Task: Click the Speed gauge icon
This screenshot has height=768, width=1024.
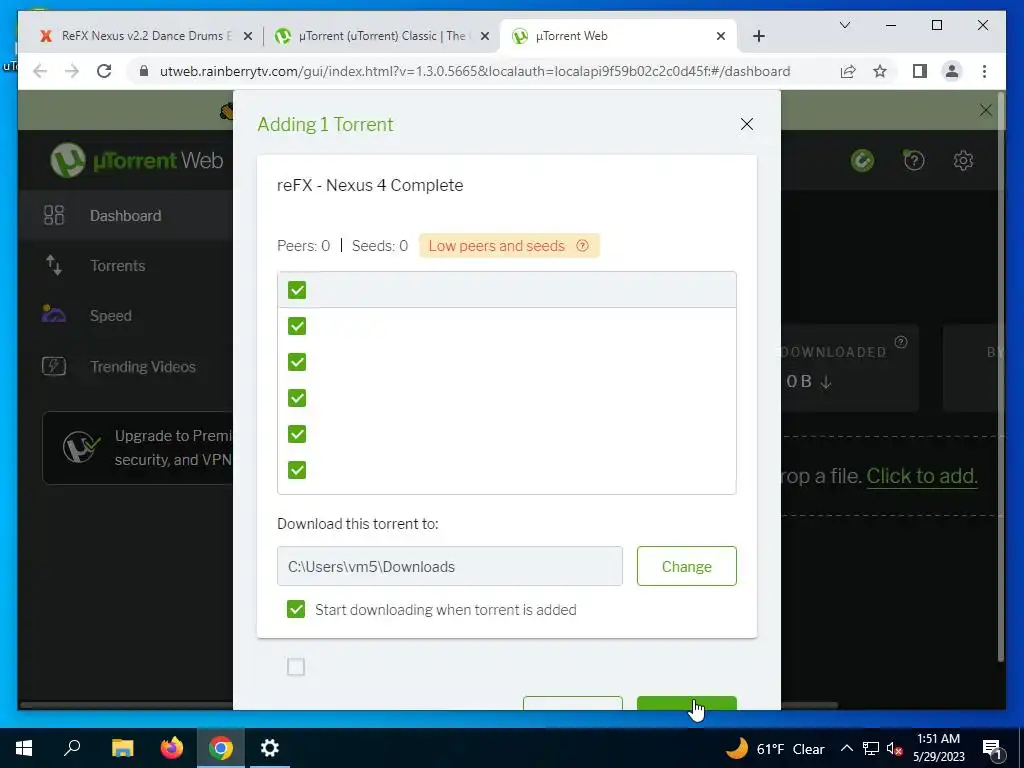Action: (54, 314)
